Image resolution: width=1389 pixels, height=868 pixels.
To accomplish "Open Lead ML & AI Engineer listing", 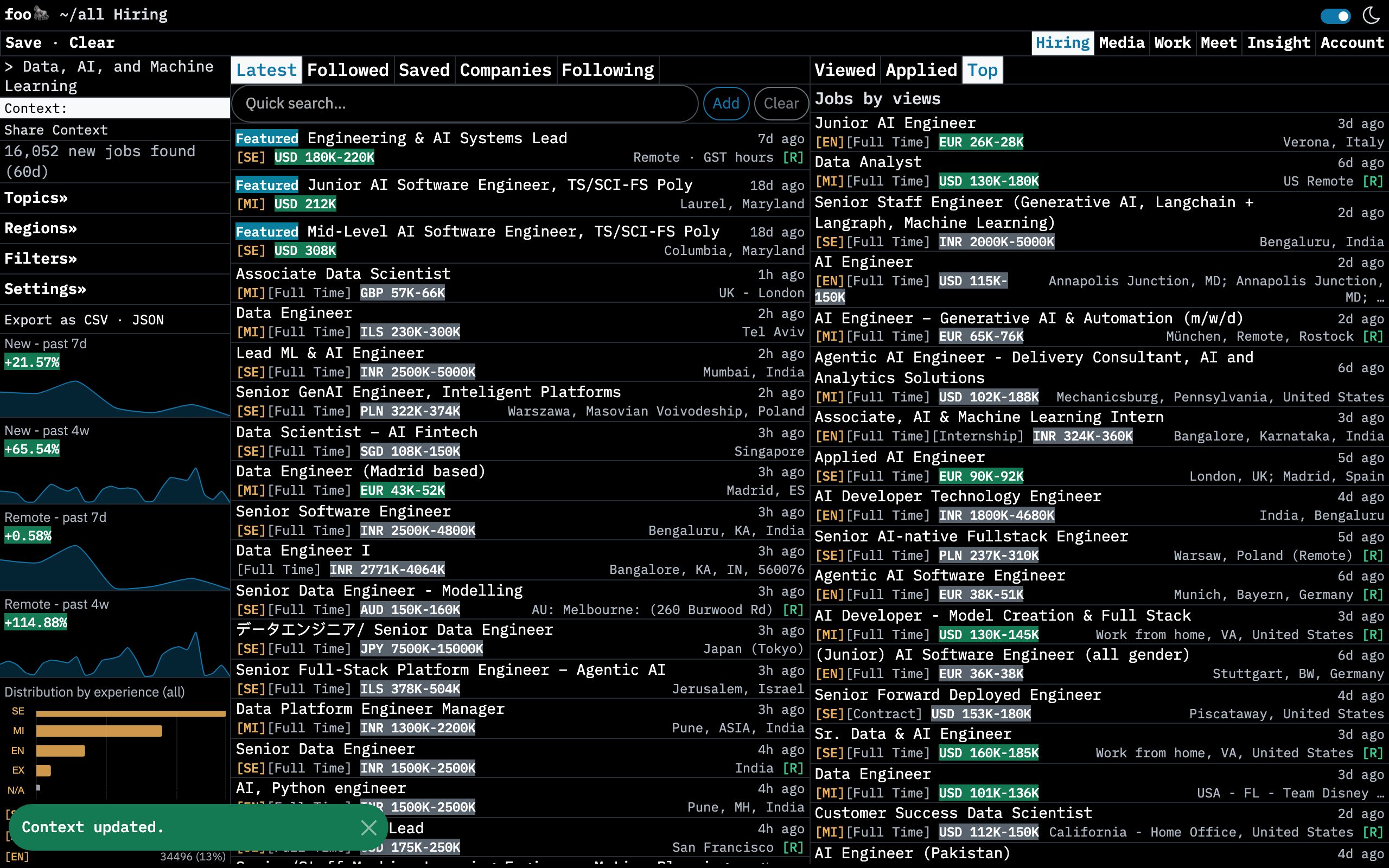I will 520,362.
